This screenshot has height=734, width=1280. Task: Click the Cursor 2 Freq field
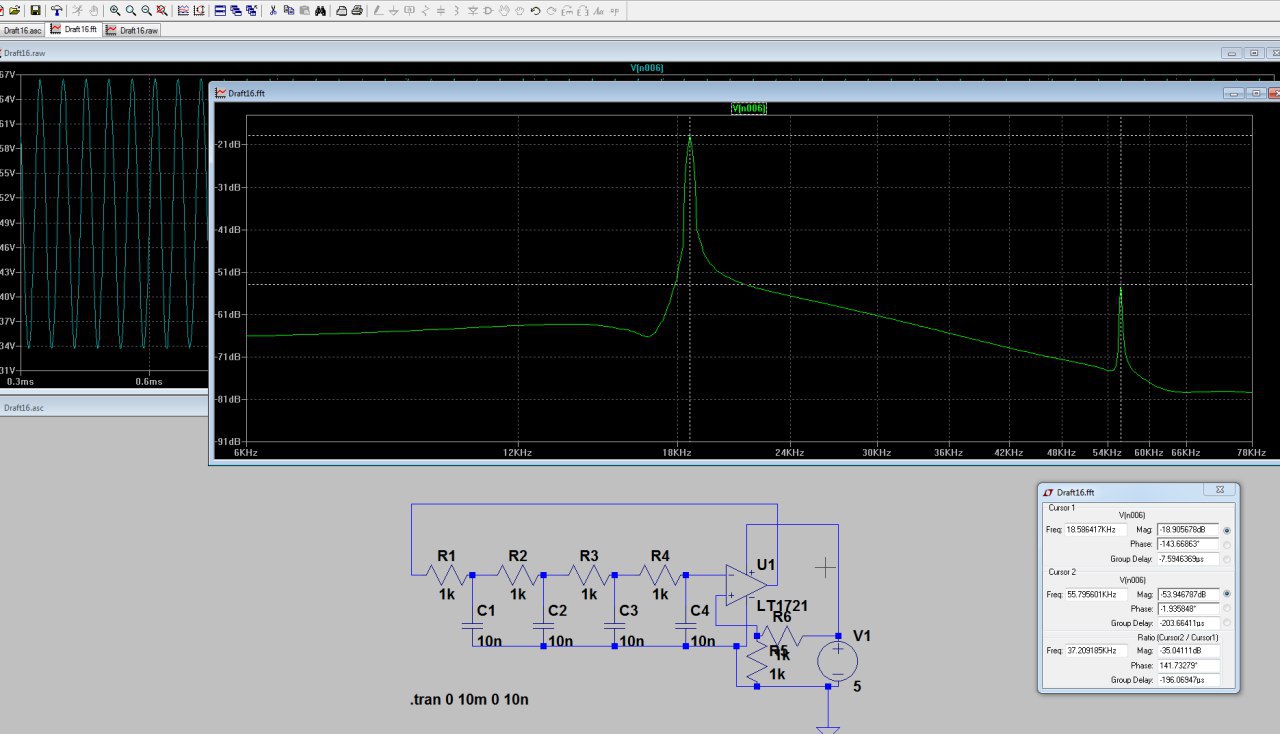[1096, 594]
